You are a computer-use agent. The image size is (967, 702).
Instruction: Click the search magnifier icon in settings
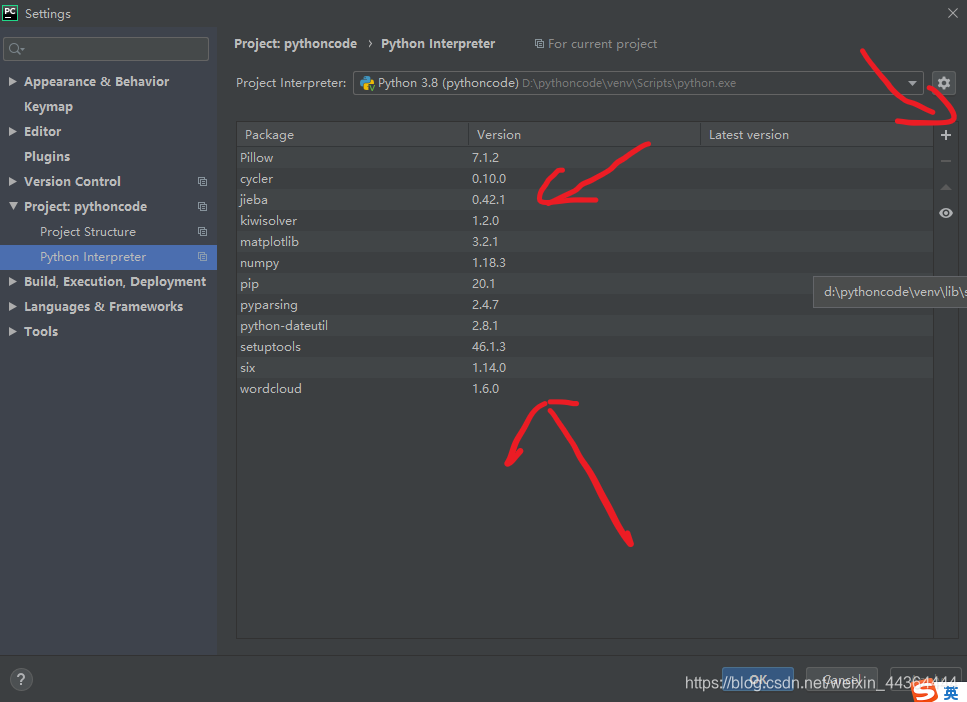[x=16, y=49]
